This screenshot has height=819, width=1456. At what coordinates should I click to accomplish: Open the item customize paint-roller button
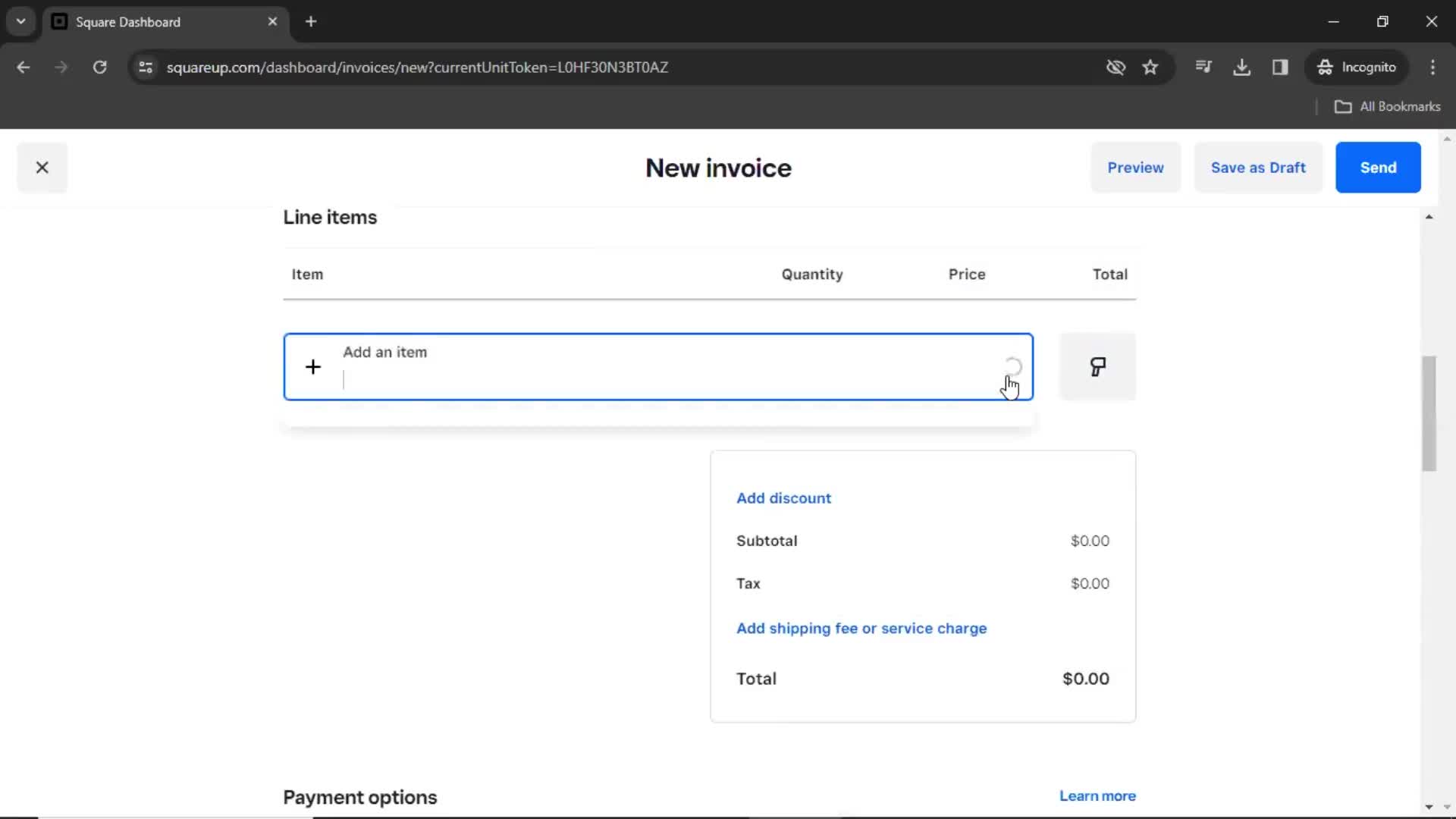(1097, 367)
